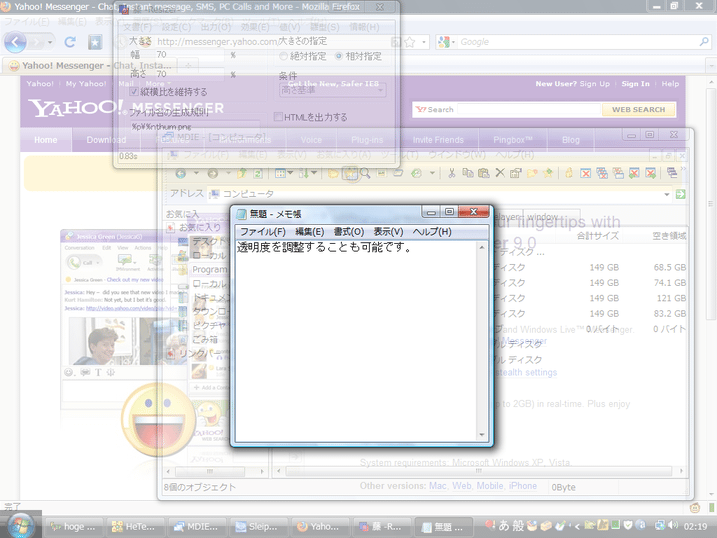The width and height of the screenshot is (717, 538).
Task: Click Firefox reload button
Action: point(70,43)
